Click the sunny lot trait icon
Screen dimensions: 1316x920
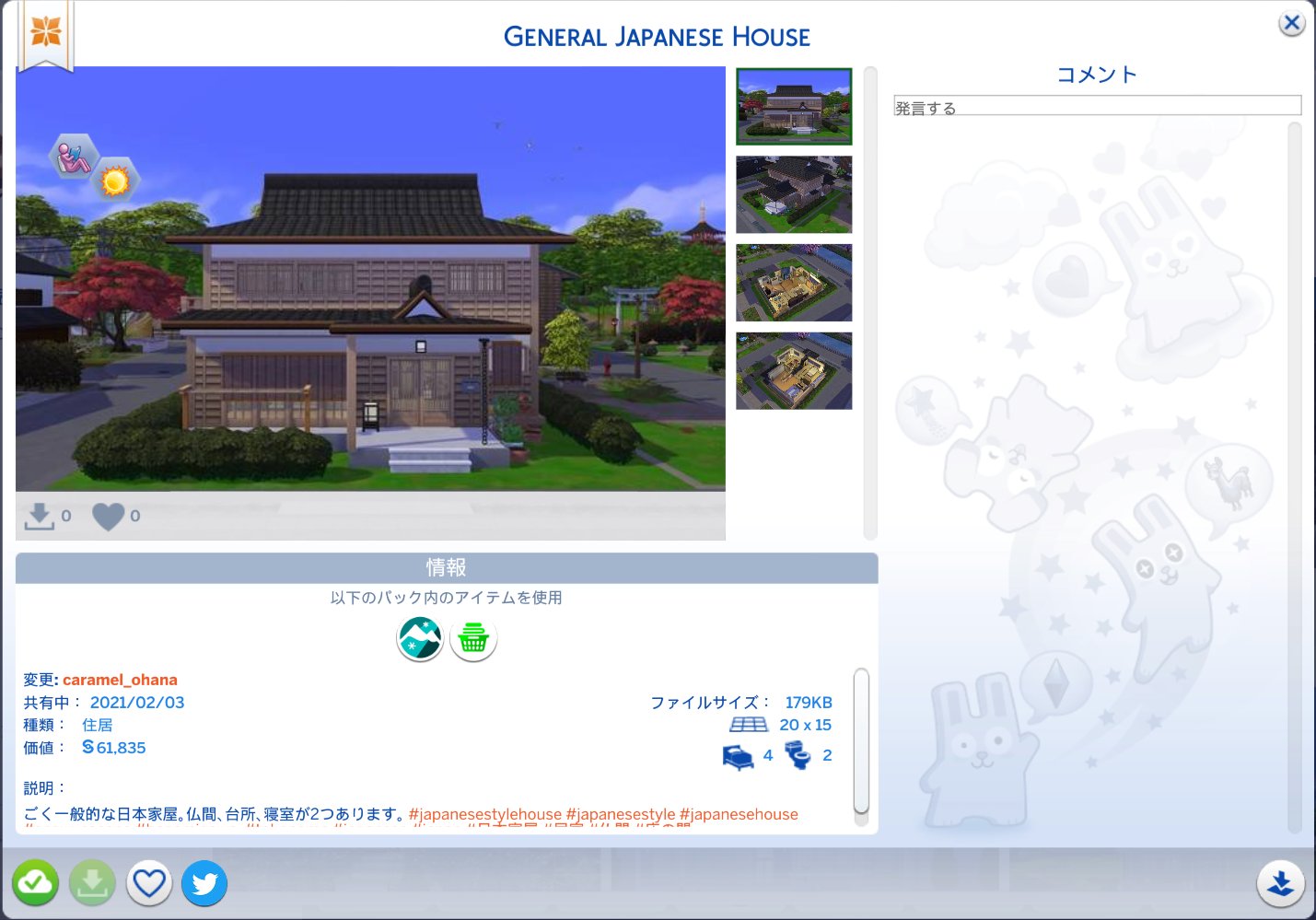tap(115, 181)
